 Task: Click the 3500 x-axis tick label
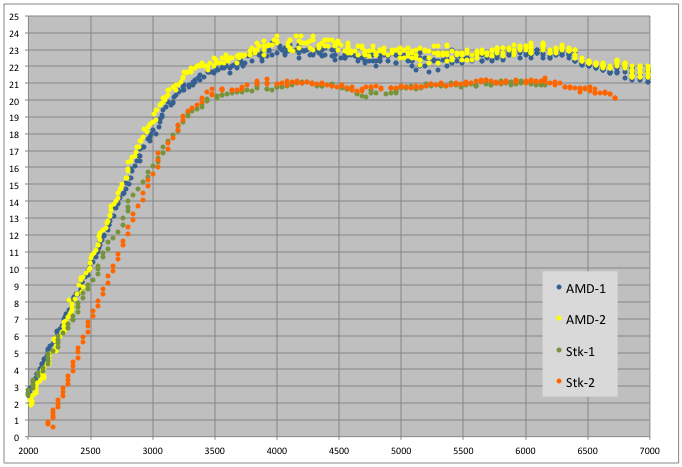[x=214, y=451]
